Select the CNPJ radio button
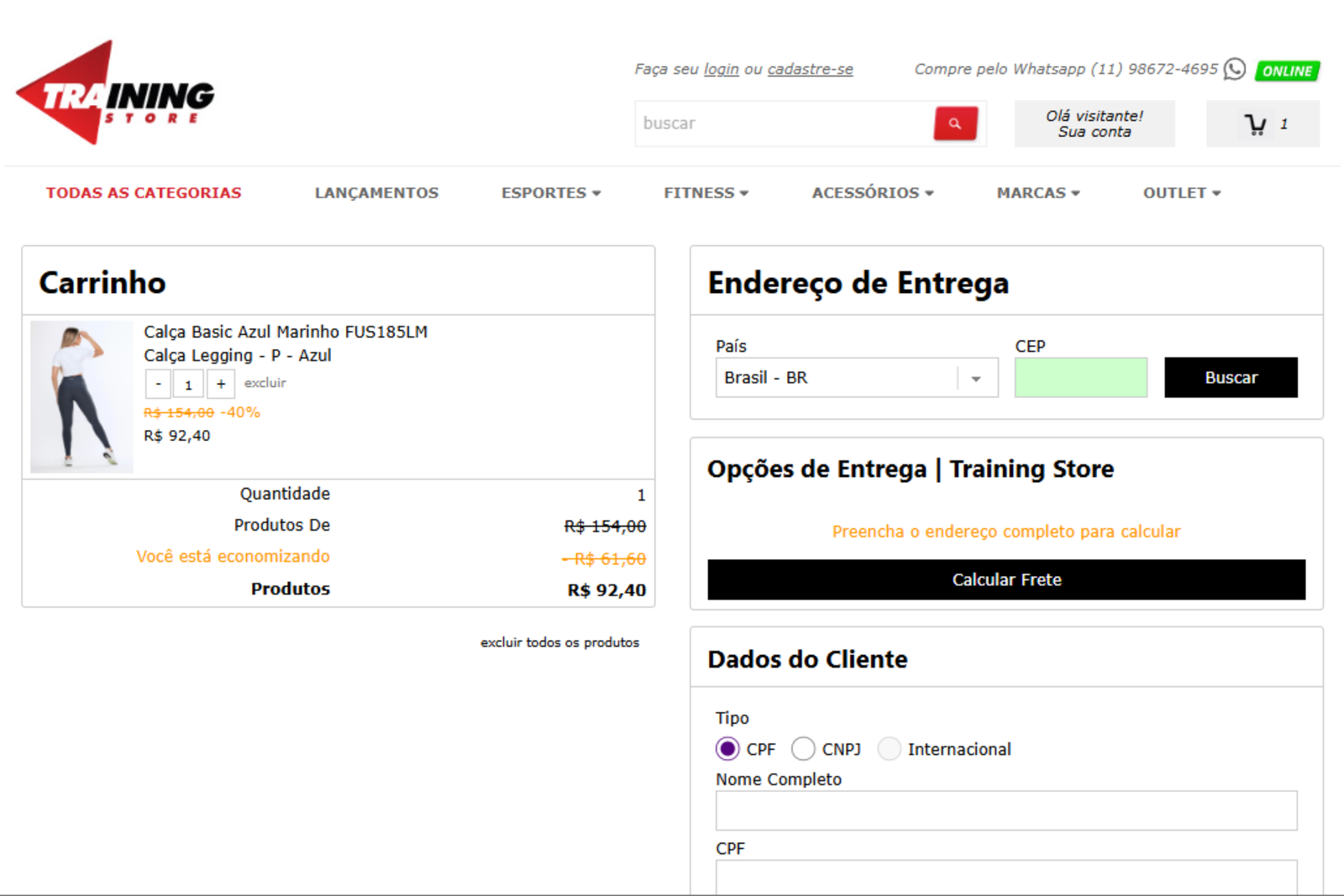The image size is (1344, 896). tap(803, 748)
